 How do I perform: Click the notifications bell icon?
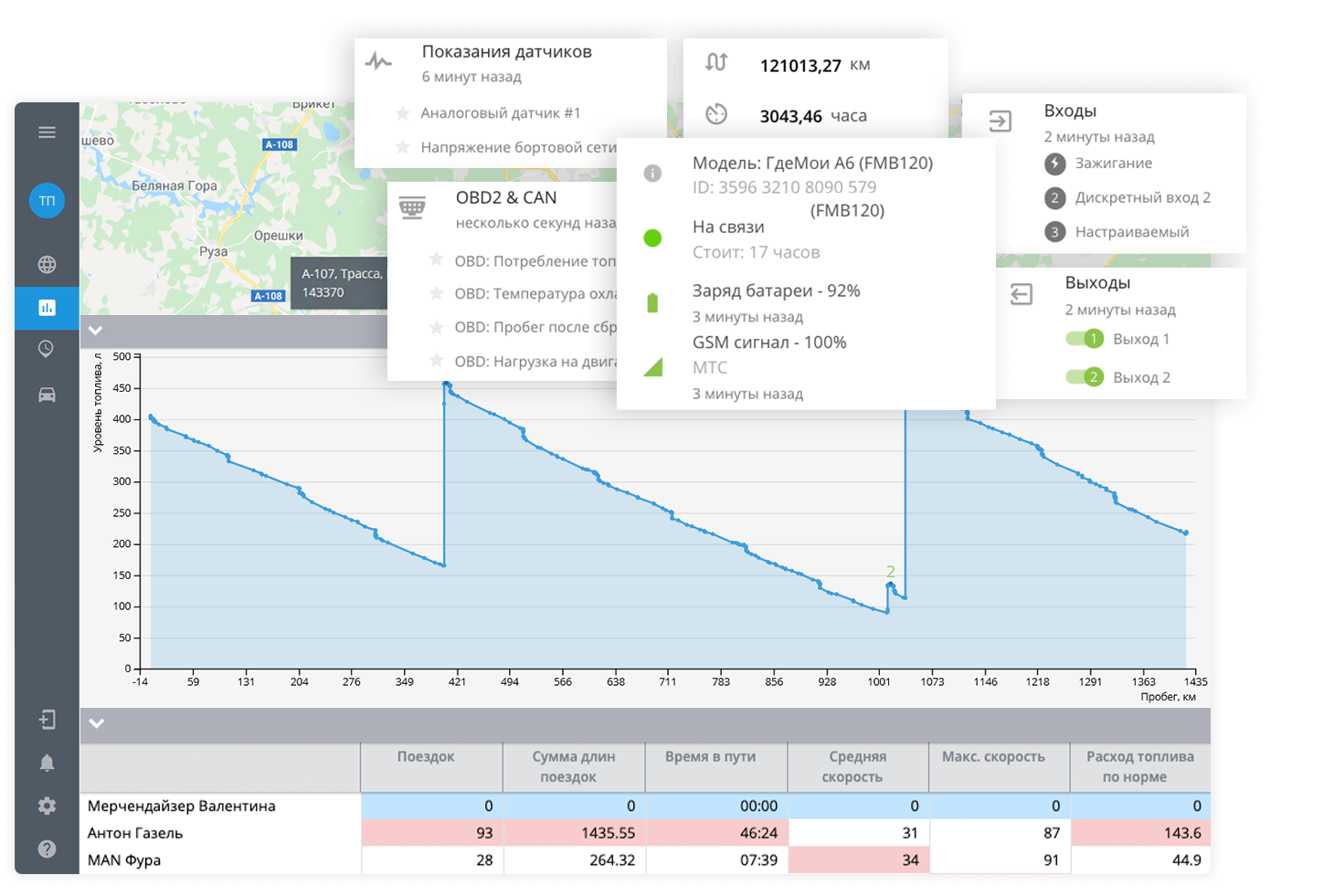click(x=47, y=764)
